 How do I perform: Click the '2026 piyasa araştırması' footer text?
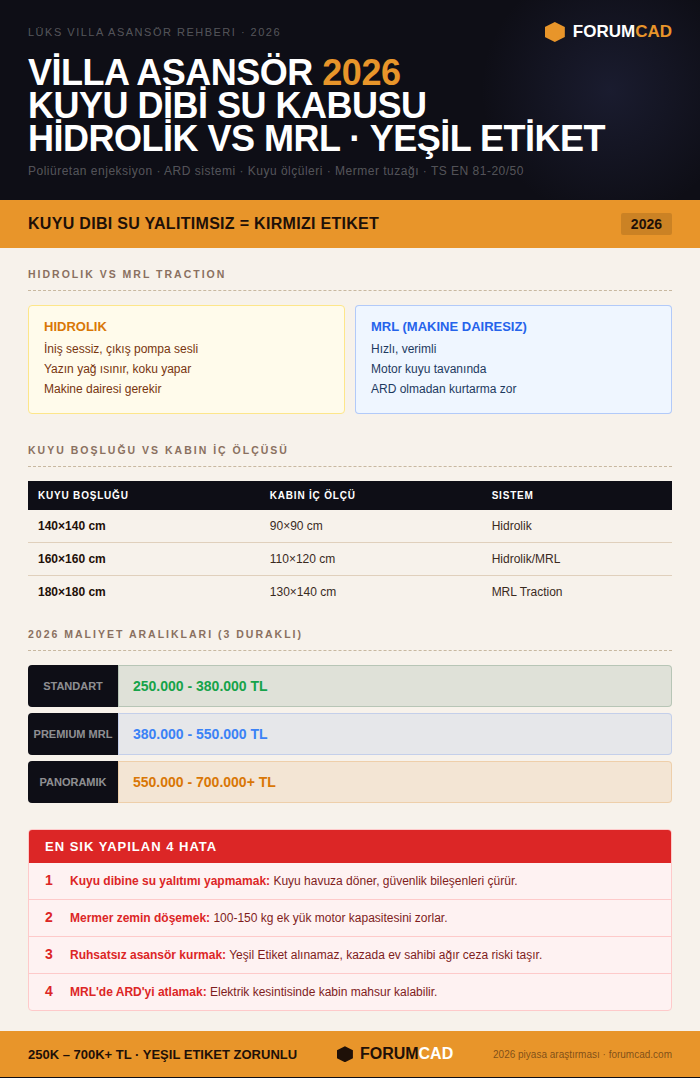(546, 1055)
